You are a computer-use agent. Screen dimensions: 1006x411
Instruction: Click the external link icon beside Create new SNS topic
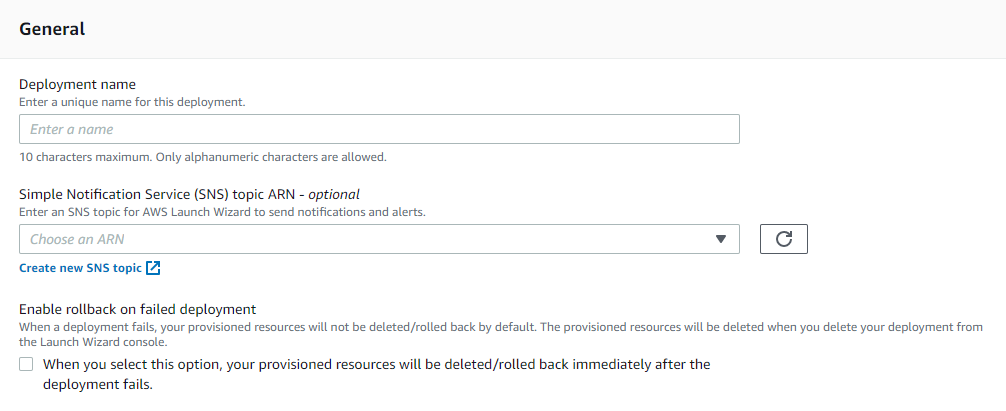coord(153,268)
